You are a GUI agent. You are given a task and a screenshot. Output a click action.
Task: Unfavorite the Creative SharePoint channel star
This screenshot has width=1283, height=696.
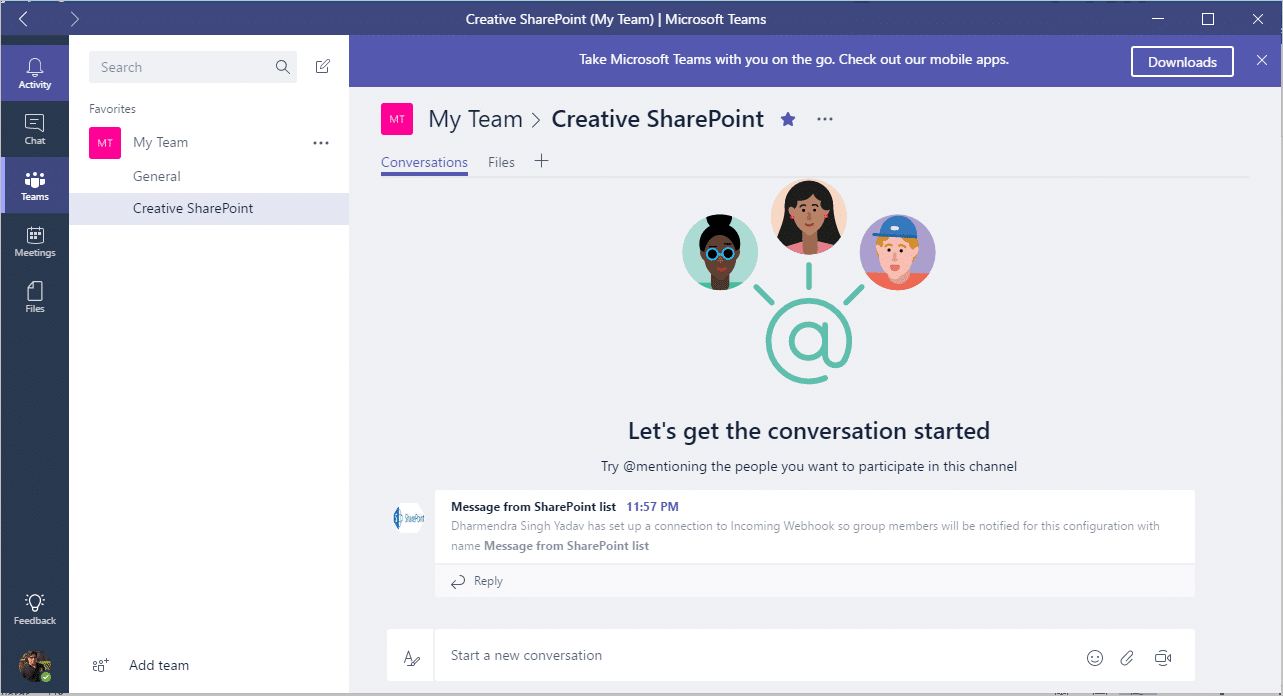pyautogui.click(x=788, y=120)
